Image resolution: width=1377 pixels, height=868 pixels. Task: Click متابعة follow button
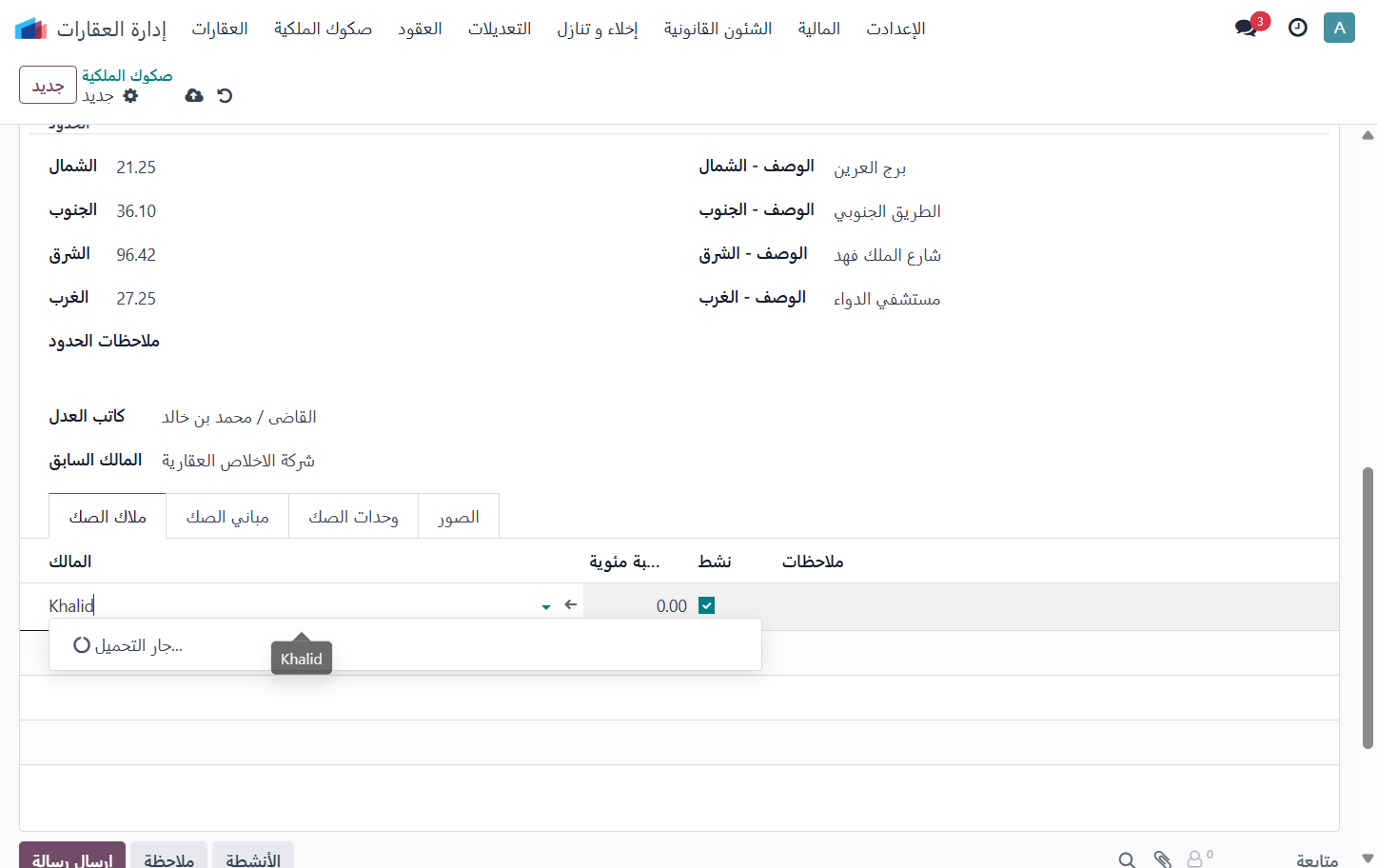coord(1317,860)
